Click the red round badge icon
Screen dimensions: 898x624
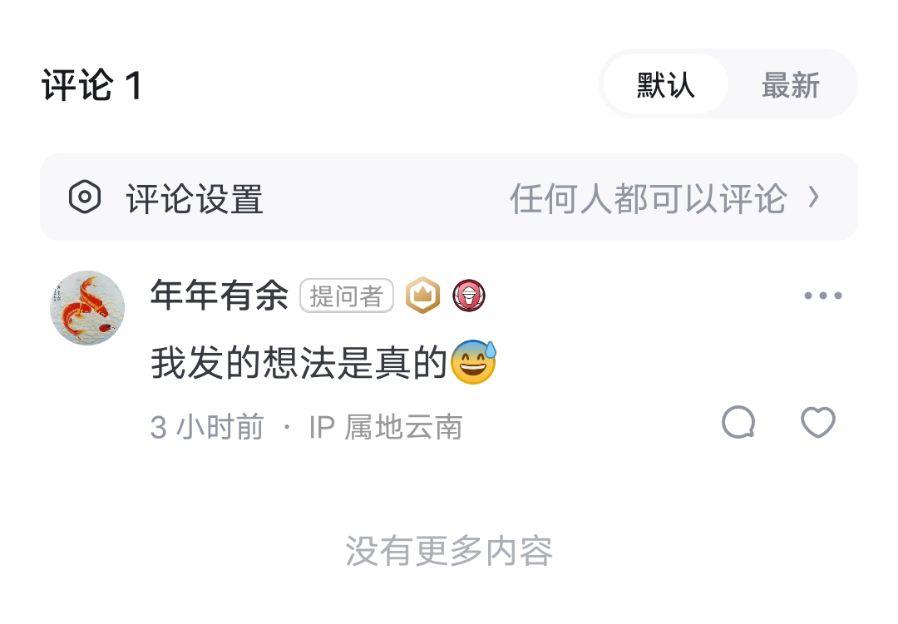tap(469, 295)
